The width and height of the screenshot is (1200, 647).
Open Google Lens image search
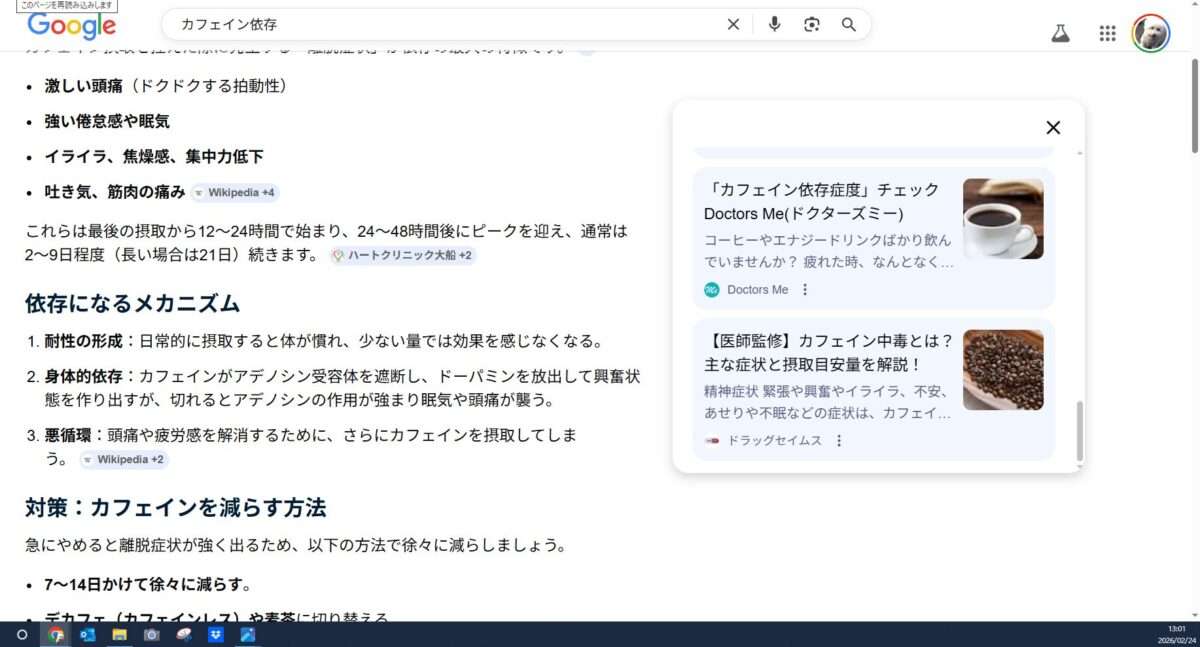[811, 25]
